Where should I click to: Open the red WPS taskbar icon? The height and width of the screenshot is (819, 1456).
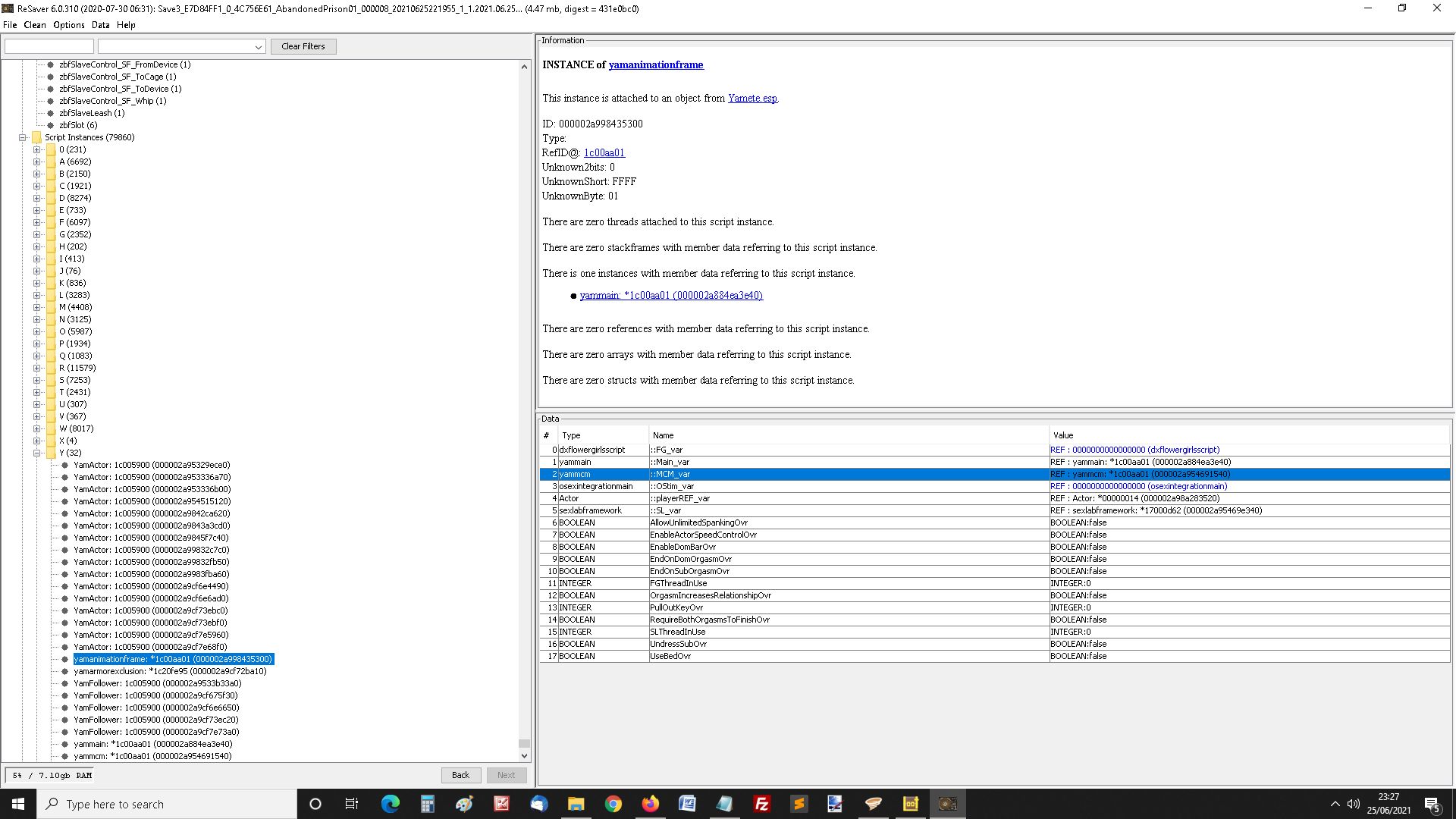[x=501, y=804]
